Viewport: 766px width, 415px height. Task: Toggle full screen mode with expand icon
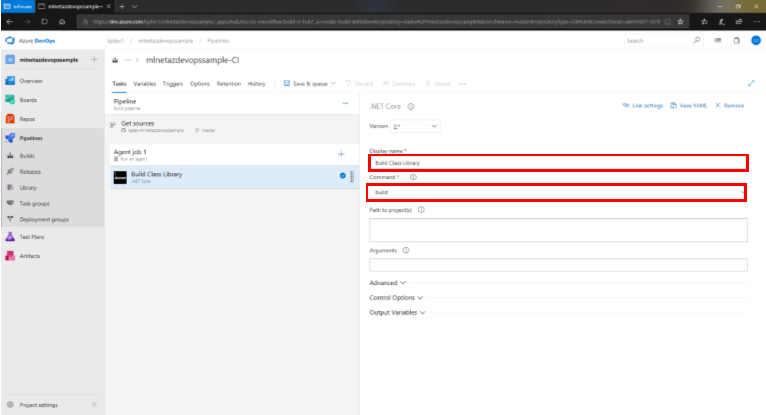coord(751,84)
